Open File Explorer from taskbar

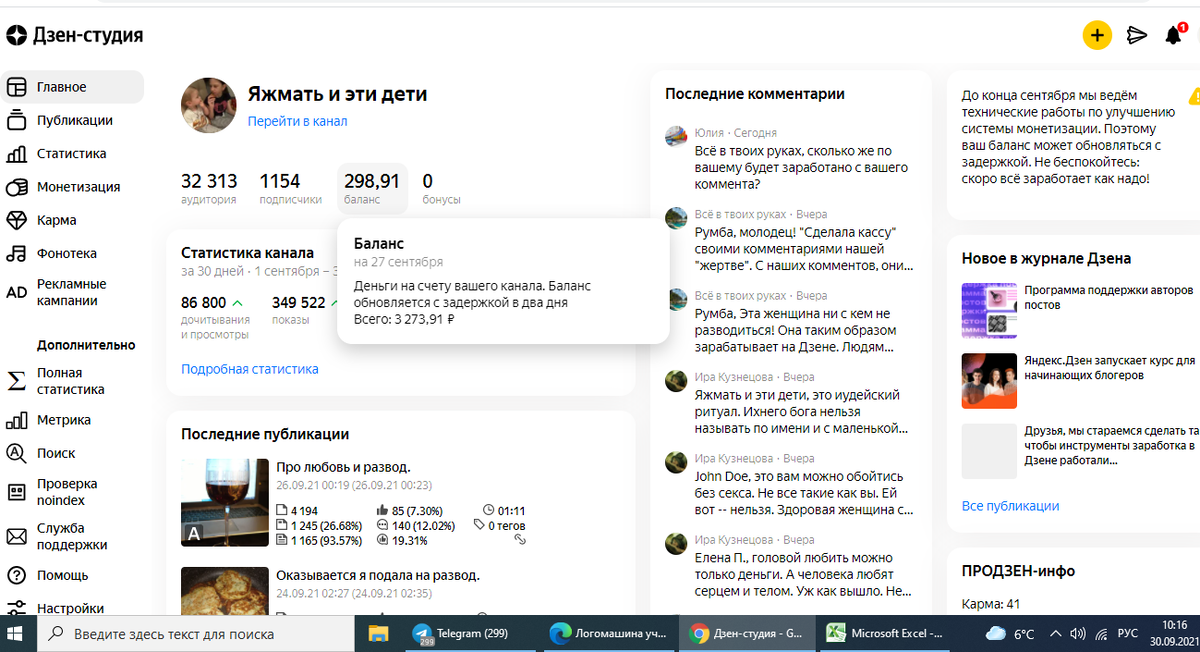(378, 633)
